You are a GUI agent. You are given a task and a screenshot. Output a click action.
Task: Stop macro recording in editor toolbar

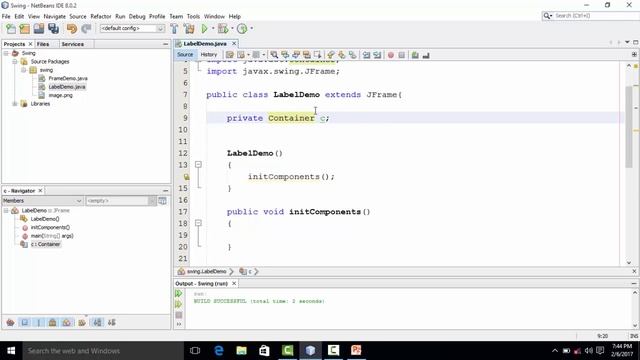pyautogui.click(x=402, y=55)
